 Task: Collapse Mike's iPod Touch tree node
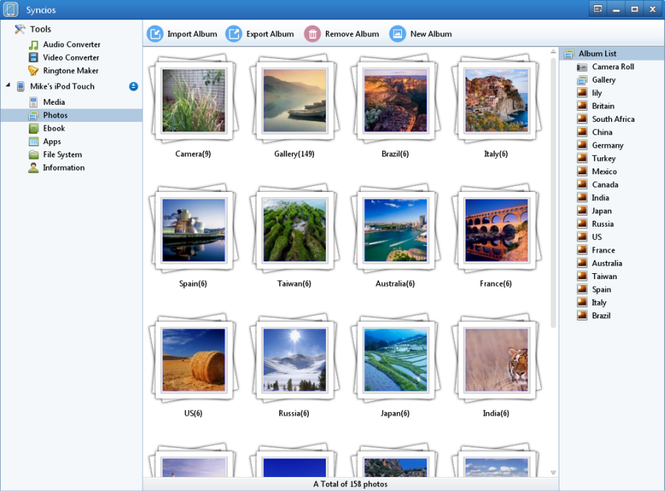pos(8,86)
